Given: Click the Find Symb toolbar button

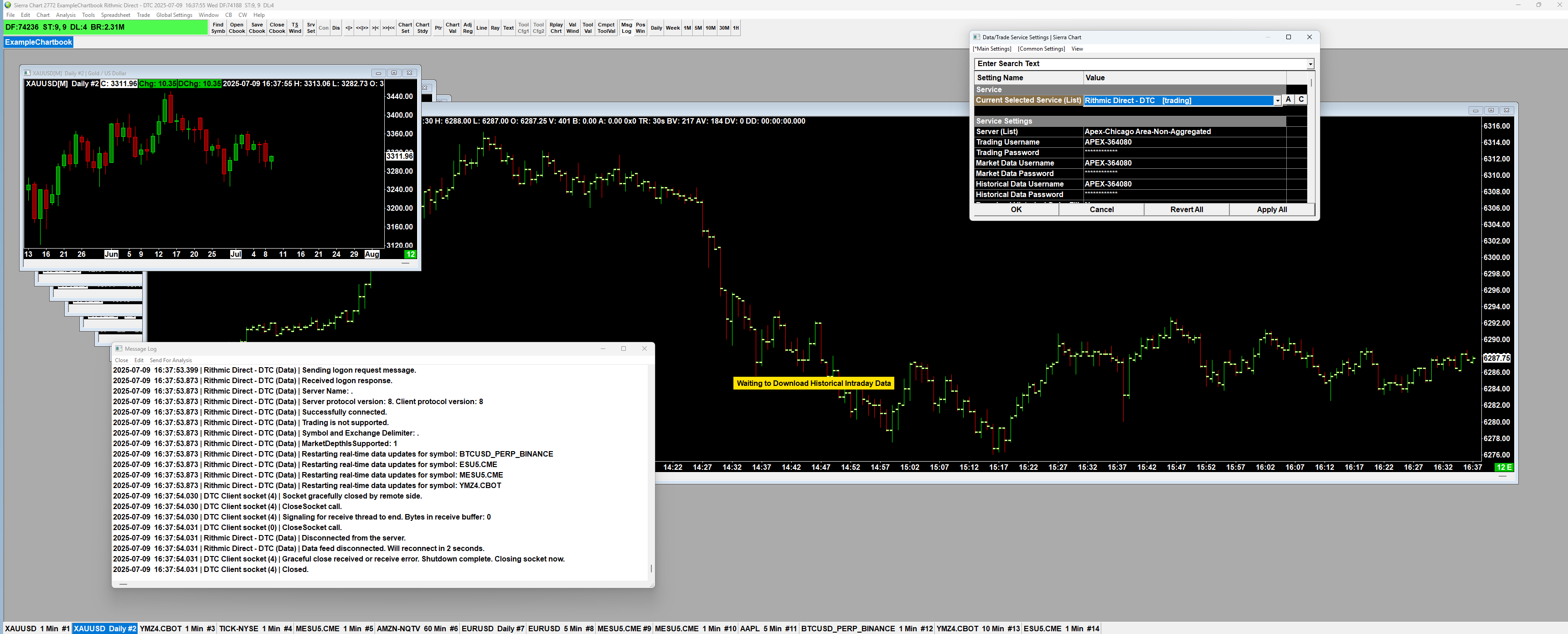Looking at the screenshot, I should (218, 28).
